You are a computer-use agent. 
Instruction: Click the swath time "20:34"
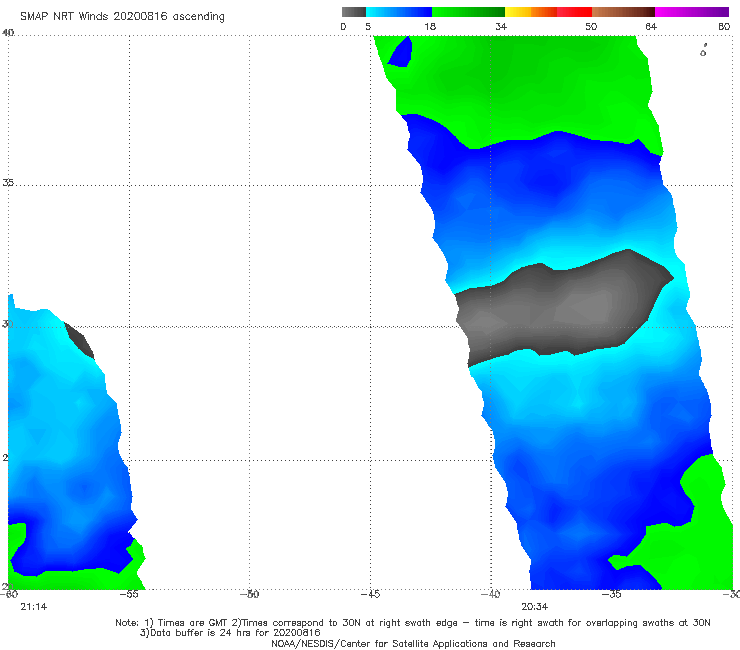(x=534, y=607)
